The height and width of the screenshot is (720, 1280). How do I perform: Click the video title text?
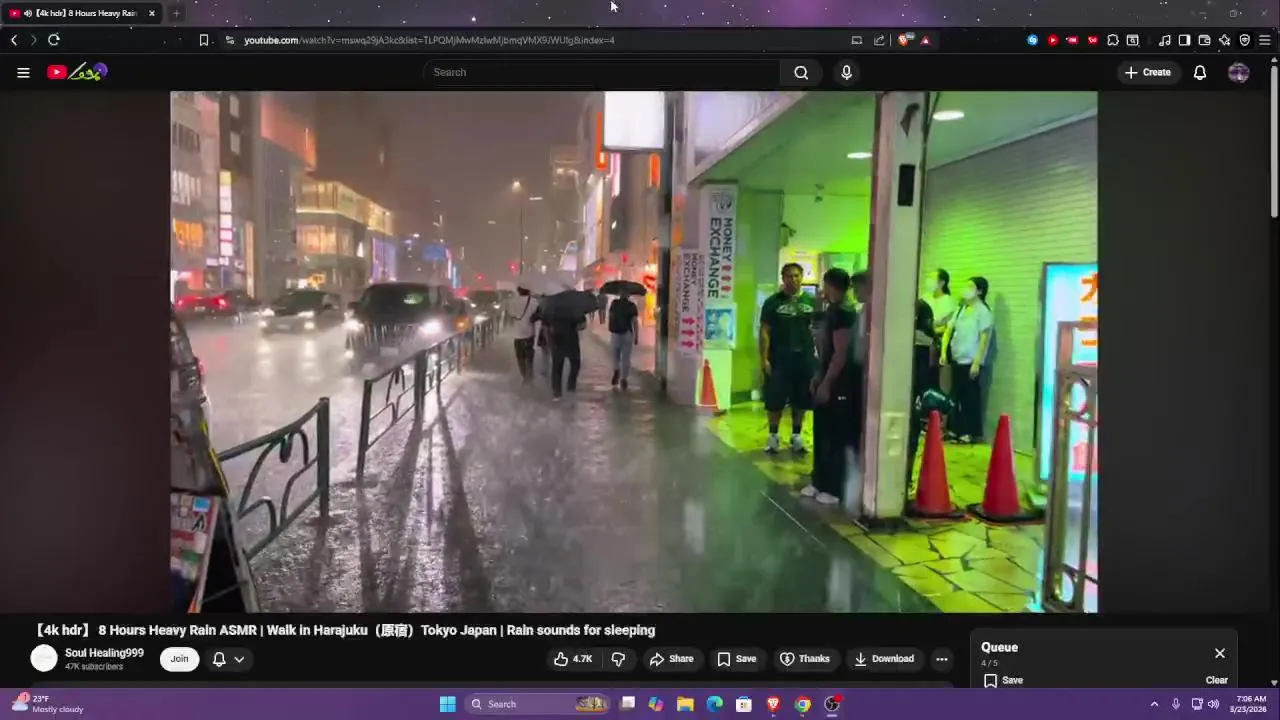pos(345,630)
